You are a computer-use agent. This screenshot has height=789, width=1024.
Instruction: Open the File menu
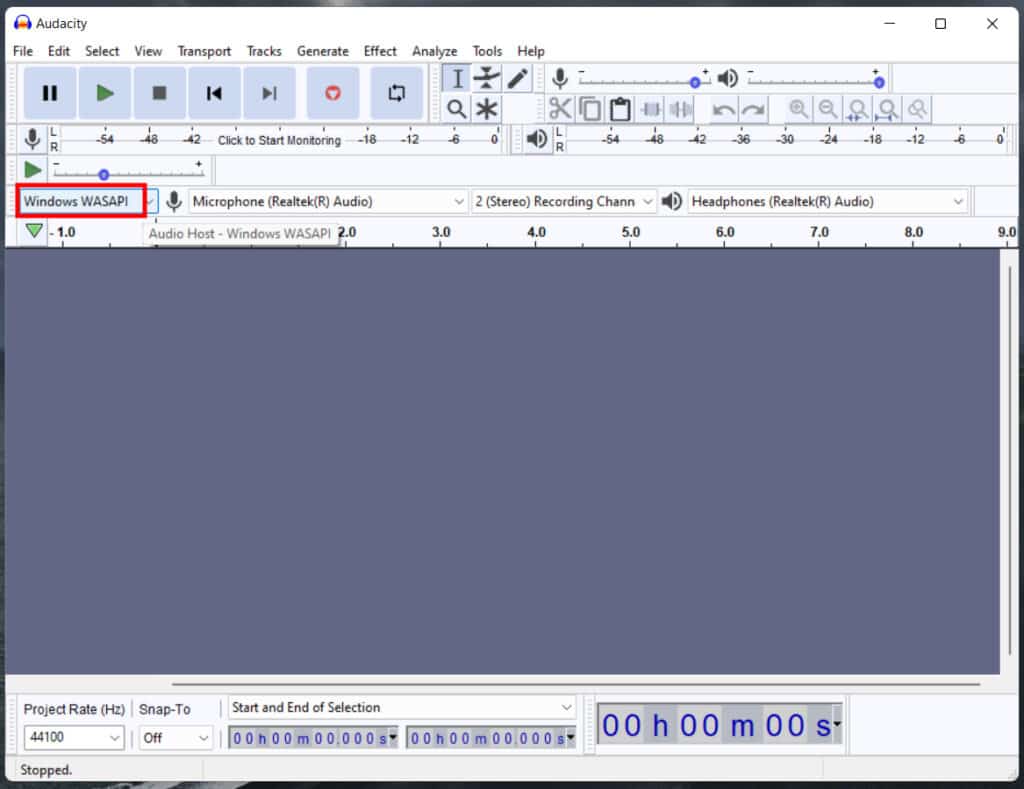(23, 51)
